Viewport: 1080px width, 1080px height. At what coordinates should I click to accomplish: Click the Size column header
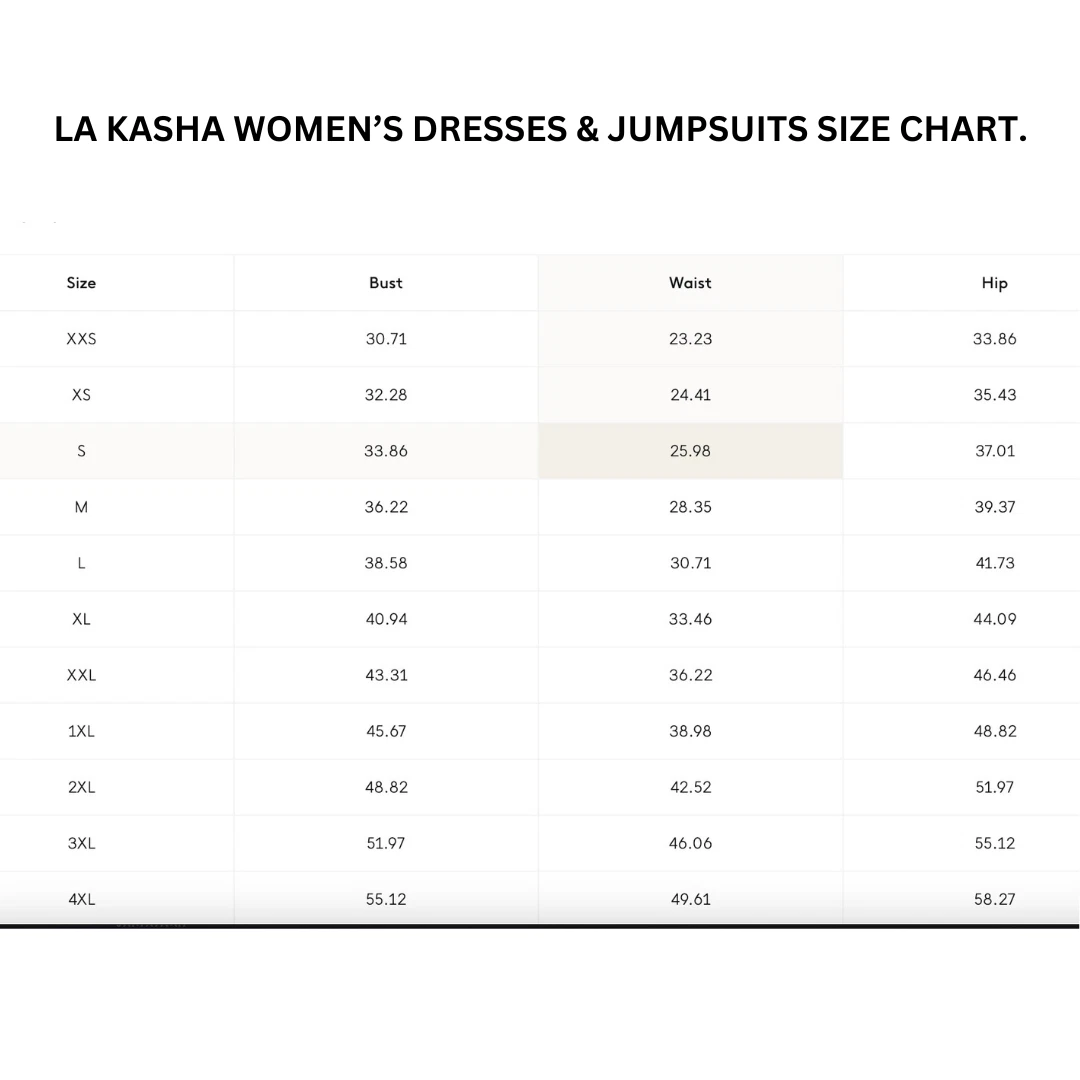click(x=81, y=283)
